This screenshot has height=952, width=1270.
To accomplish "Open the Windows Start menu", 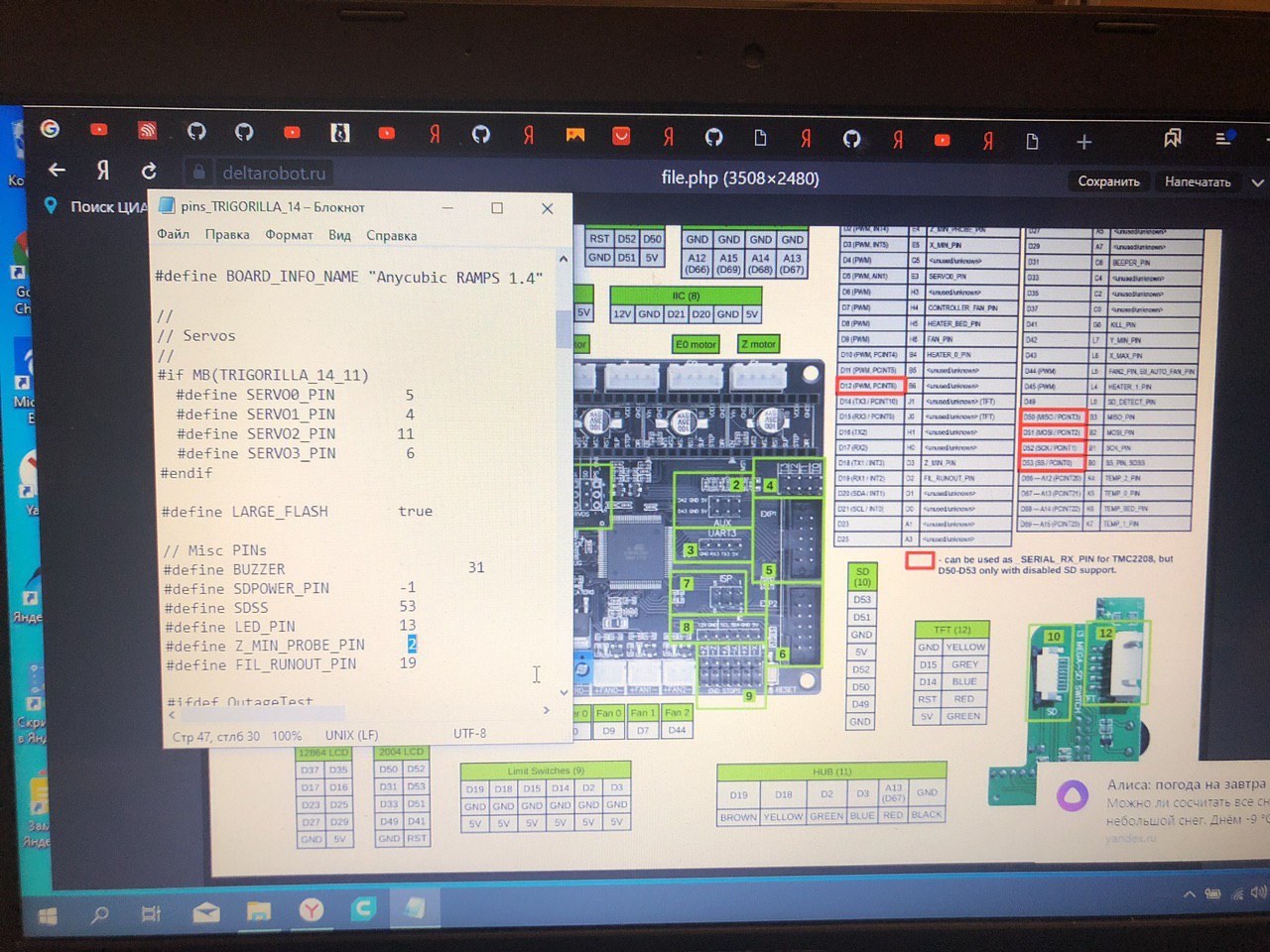I will (x=47, y=916).
